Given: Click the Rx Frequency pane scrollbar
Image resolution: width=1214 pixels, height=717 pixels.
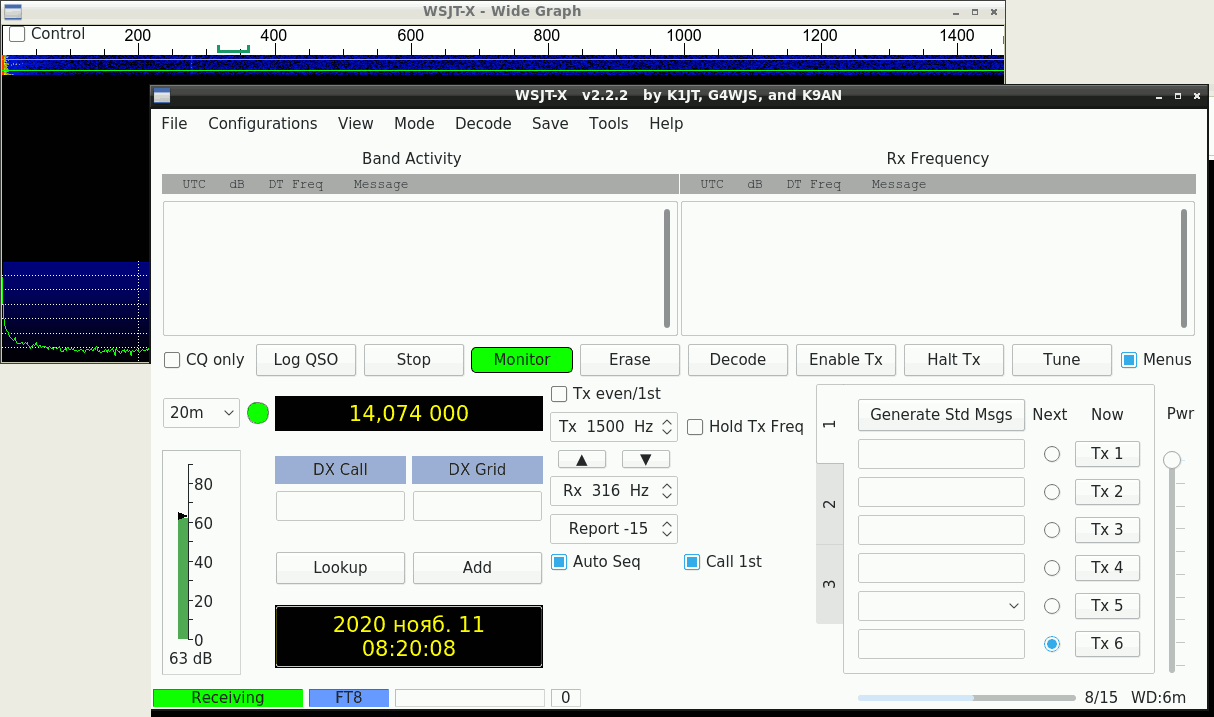Looking at the screenshot, I should pos(1185,268).
